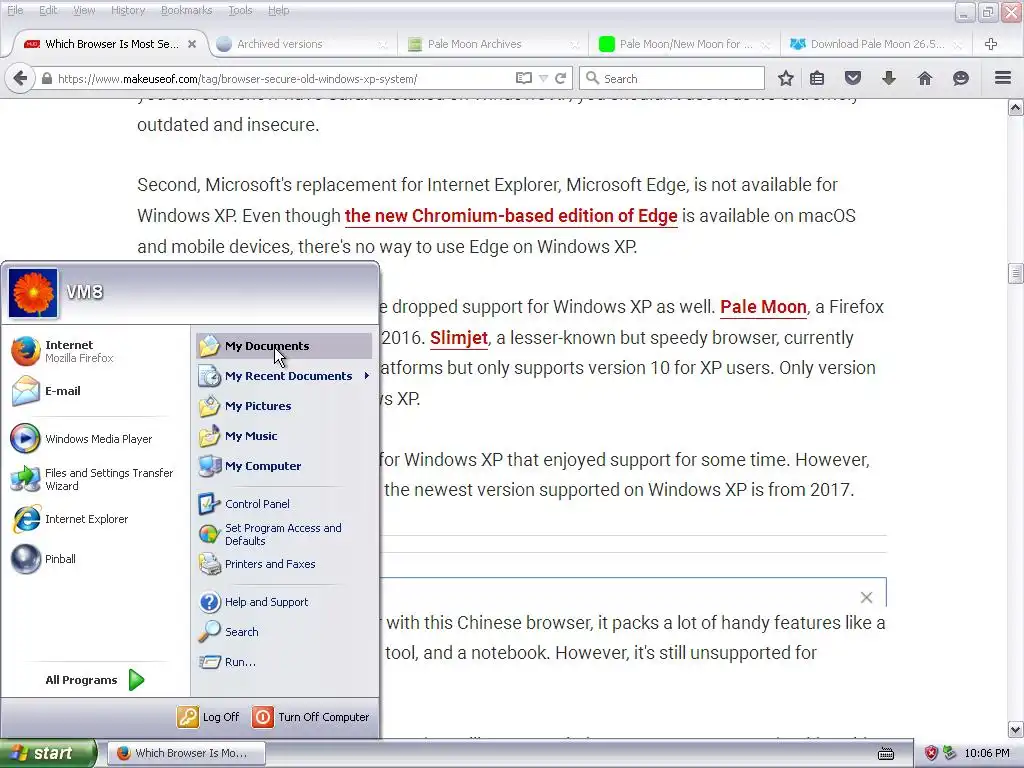Click the page scrollbar up arrow
The width and height of the screenshot is (1024, 768).
tap(1016, 107)
